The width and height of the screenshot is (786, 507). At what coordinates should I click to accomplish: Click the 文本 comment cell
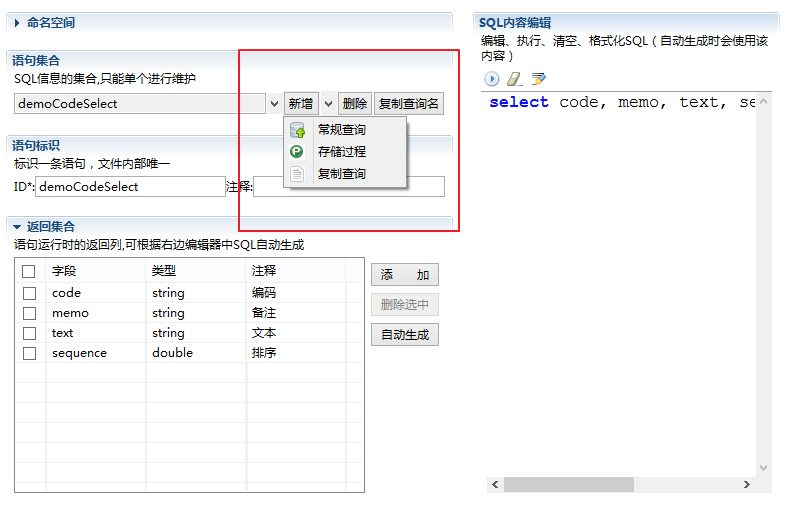point(264,333)
